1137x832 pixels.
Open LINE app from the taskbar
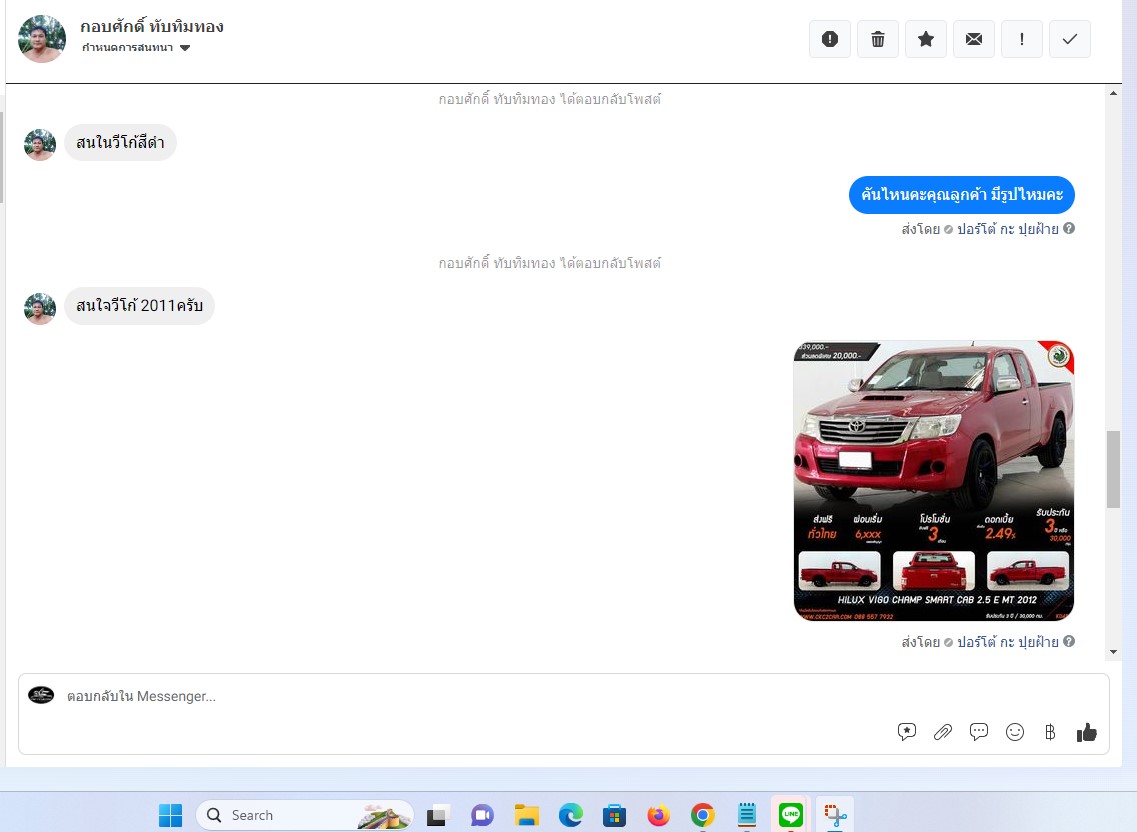[790, 815]
